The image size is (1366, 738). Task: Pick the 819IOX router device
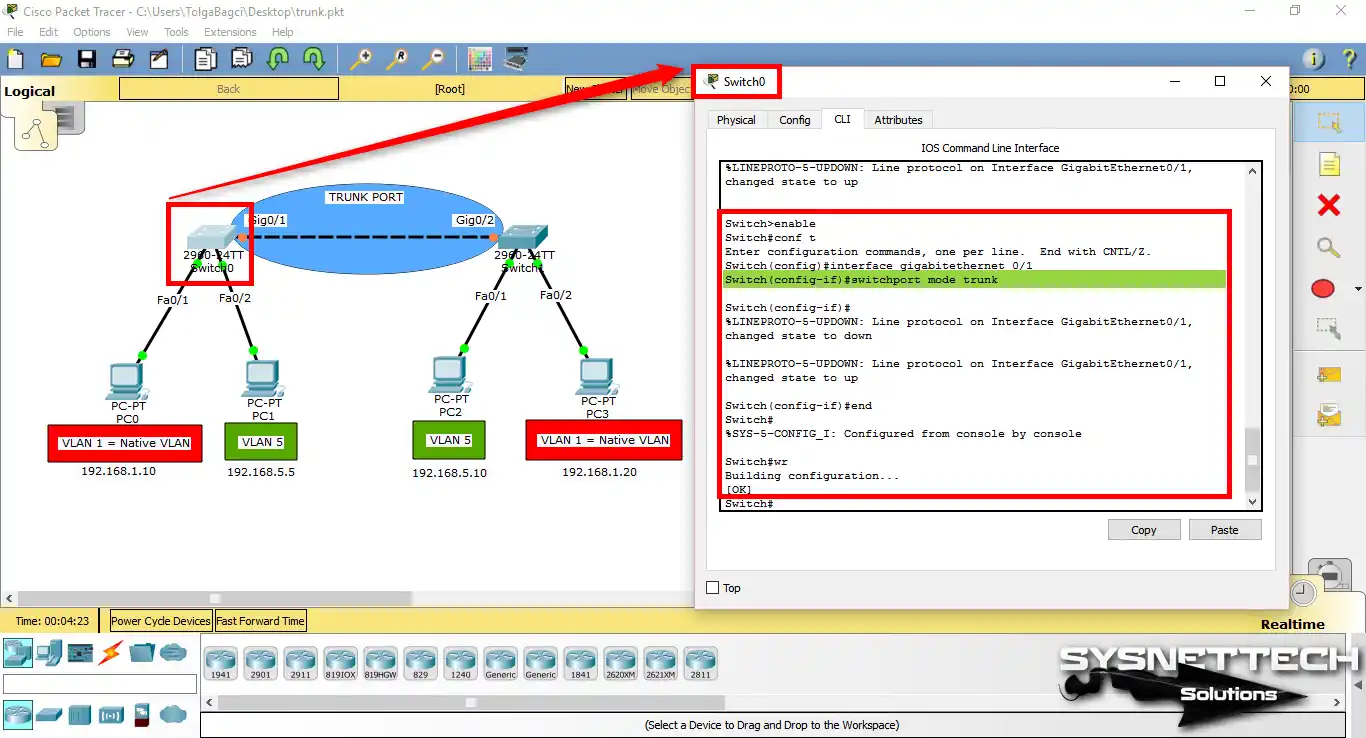pyautogui.click(x=340, y=664)
